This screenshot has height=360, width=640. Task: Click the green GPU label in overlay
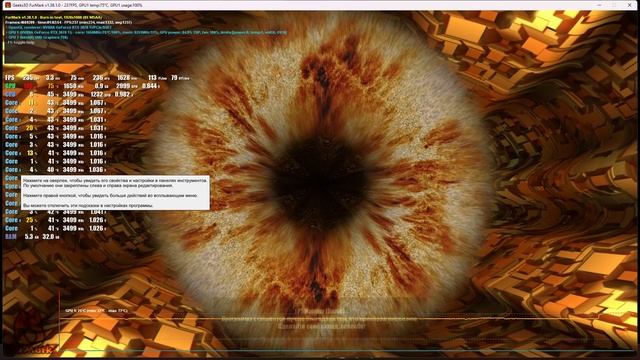[x=10, y=86]
